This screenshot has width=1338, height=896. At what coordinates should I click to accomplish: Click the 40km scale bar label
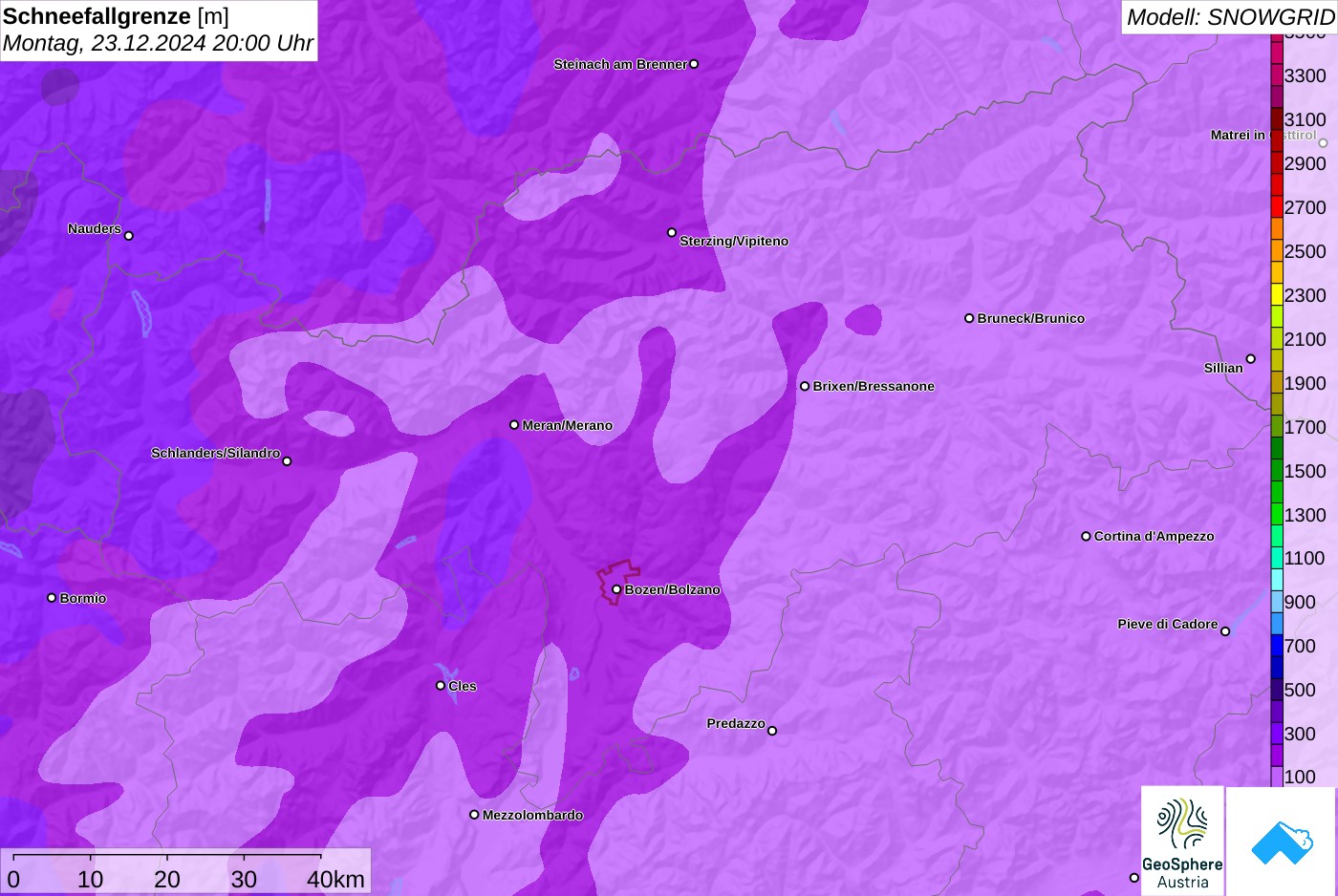pyautogui.click(x=335, y=880)
